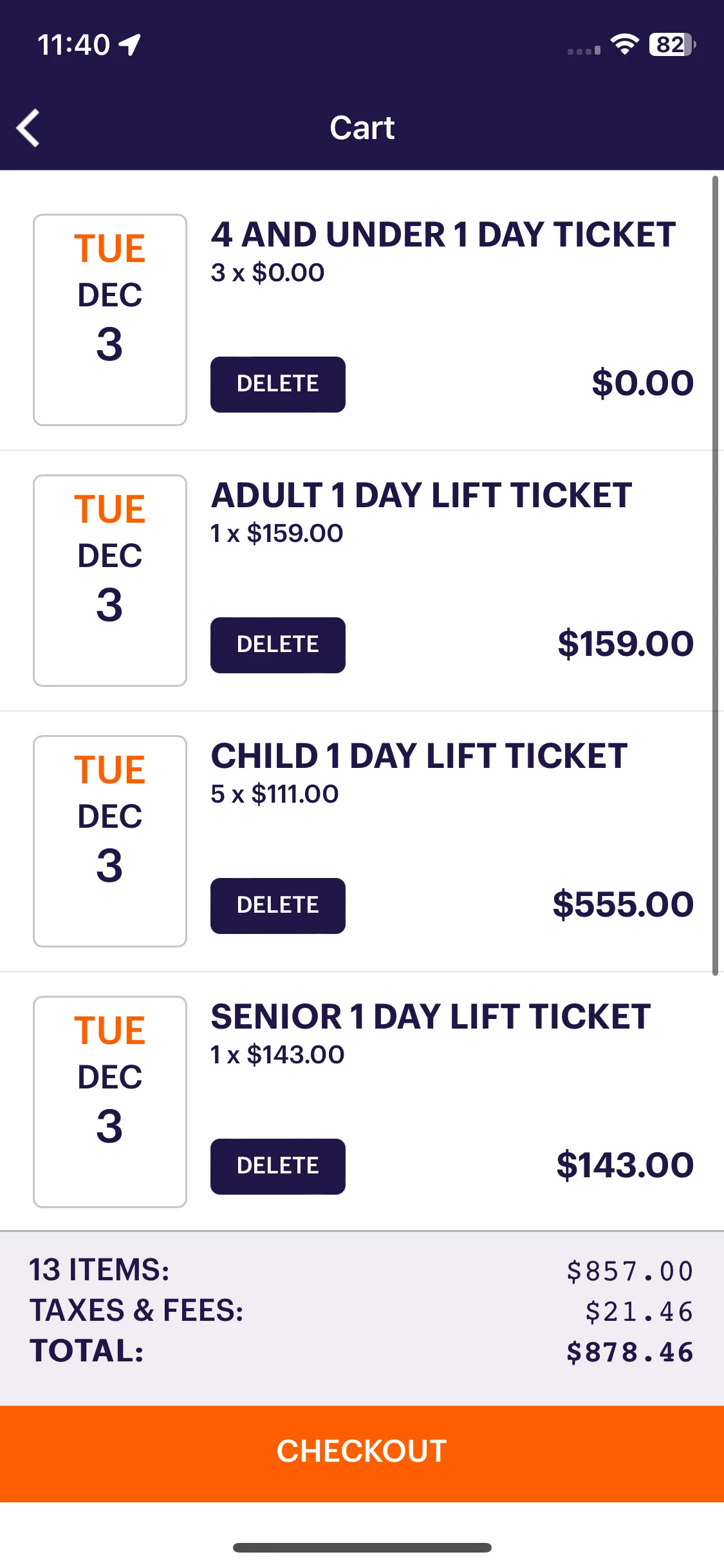724x1568 pixels.
Task: Delete the 4 and Under 1 Day Ticket
Action: tap(278, 384)
